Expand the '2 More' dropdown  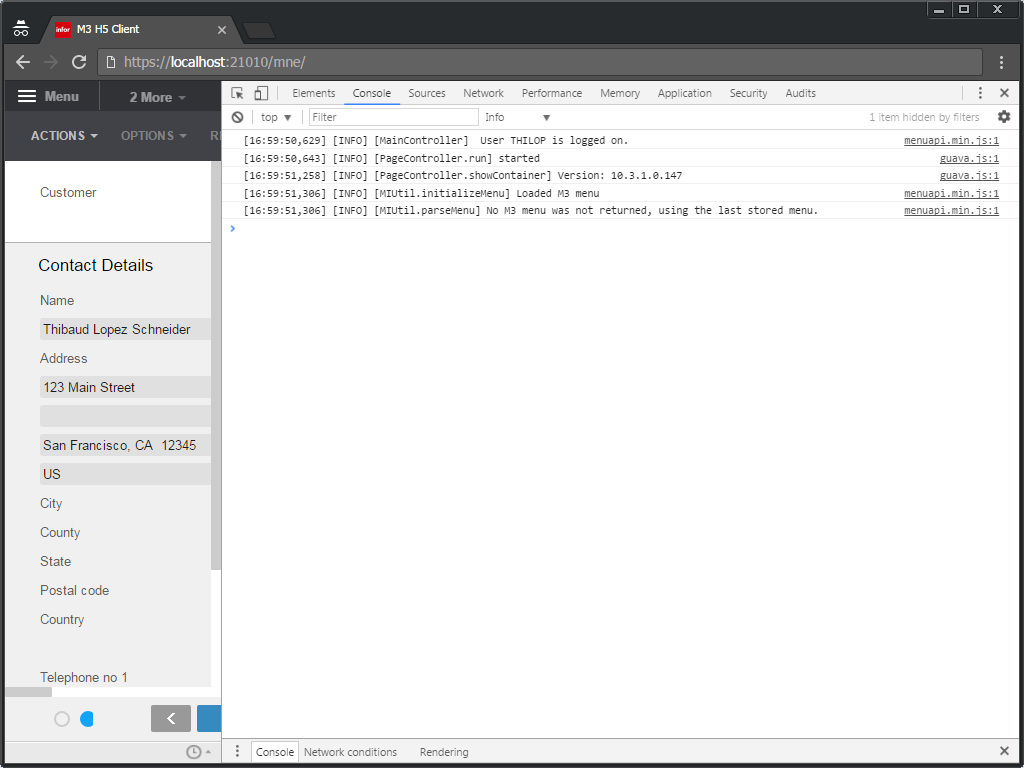(x=157, y=97)
